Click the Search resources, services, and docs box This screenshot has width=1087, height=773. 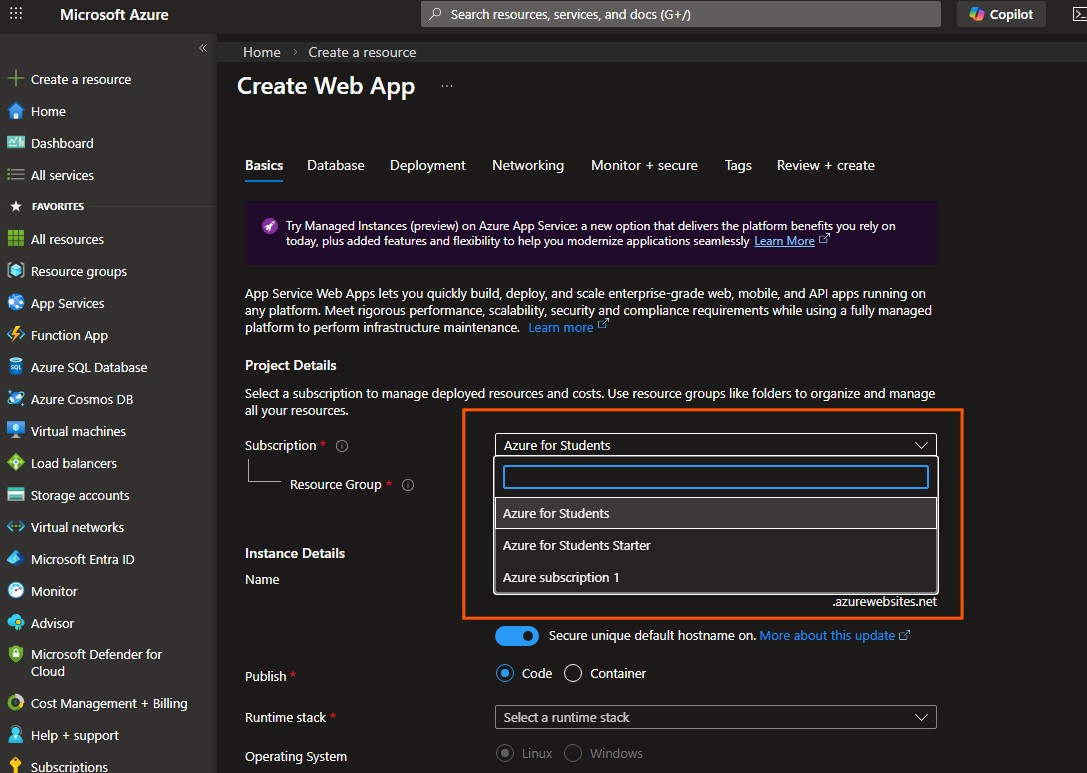[681, 15]
